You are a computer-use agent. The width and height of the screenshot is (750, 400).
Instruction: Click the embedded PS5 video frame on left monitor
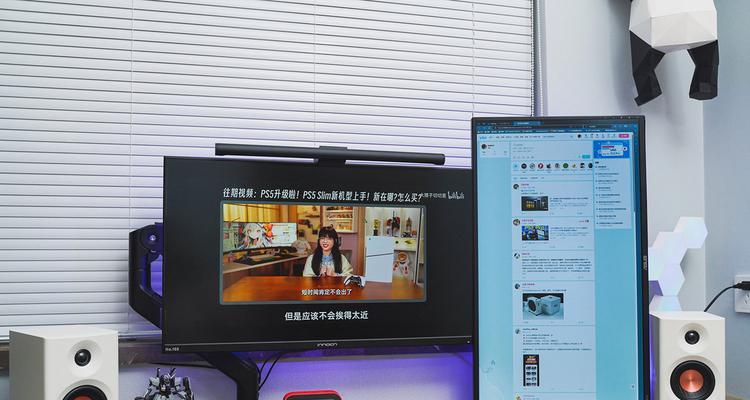pyautogui.click(x=323, y=253)
